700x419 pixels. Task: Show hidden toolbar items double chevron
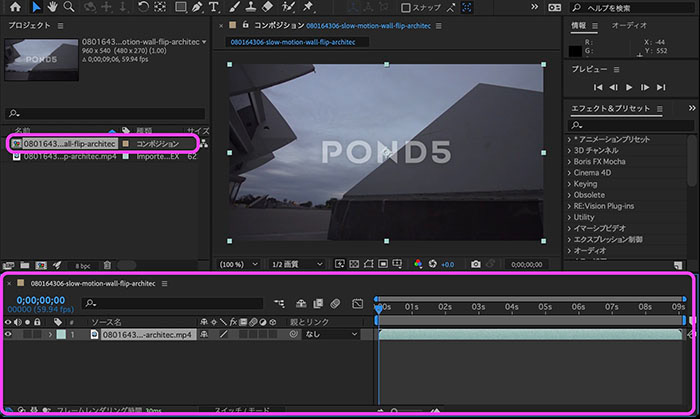[x=534, y=7]
